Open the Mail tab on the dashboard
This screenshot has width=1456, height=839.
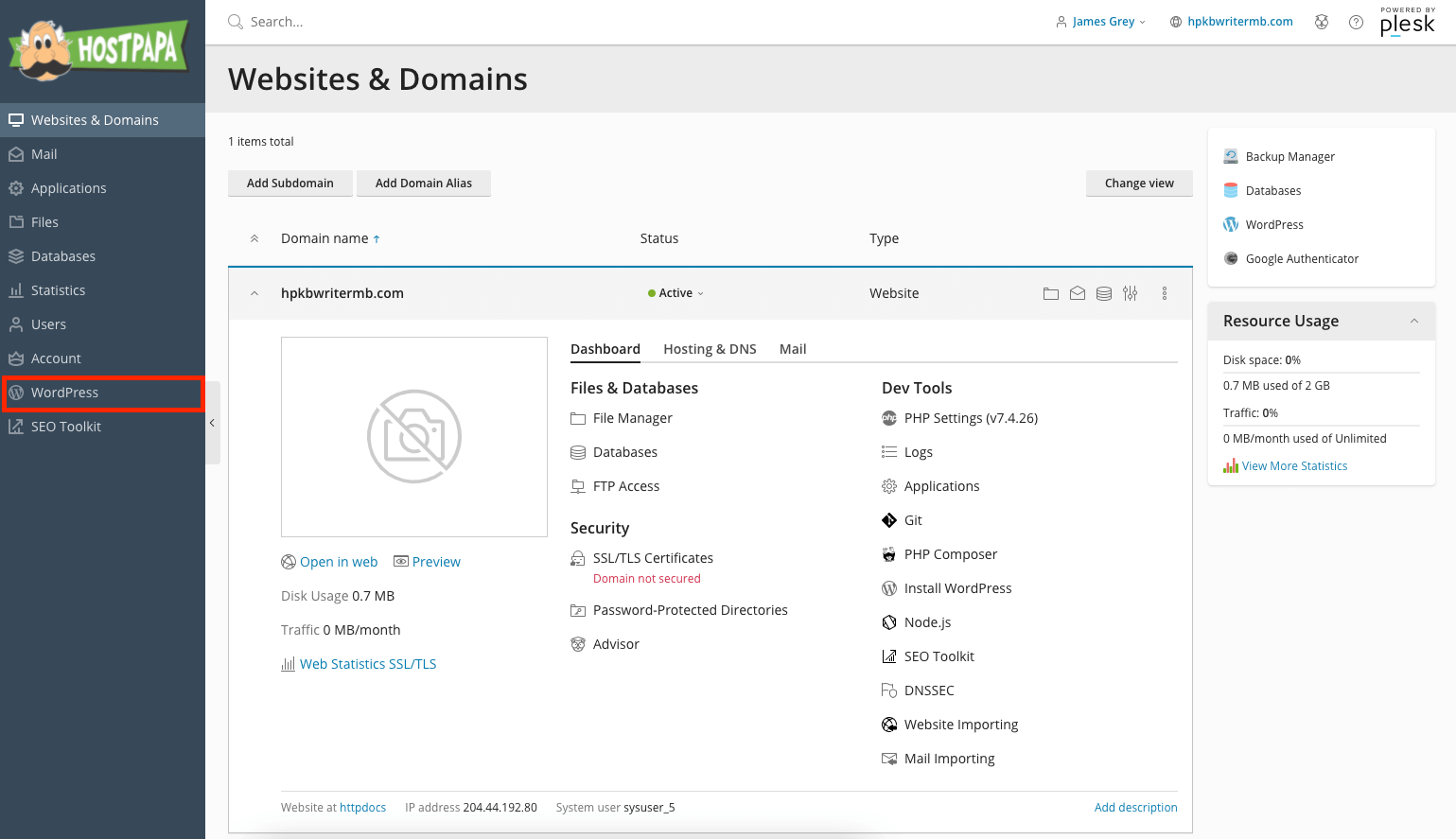pos(793,348)
